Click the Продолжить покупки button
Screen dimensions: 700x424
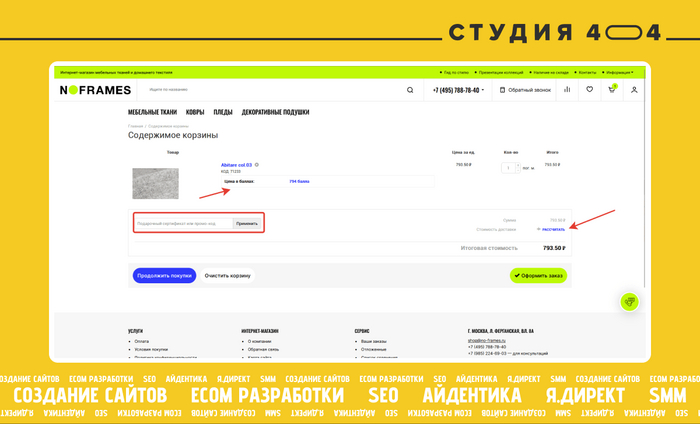pyautogui.click(x=164, y=275)
